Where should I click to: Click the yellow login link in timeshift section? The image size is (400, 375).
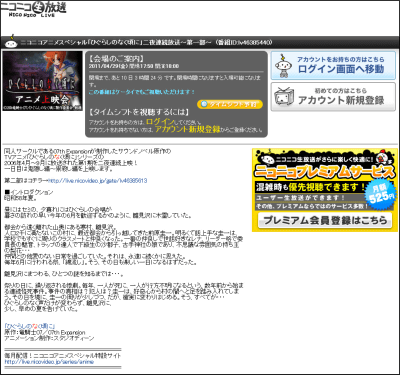[160, 122]
